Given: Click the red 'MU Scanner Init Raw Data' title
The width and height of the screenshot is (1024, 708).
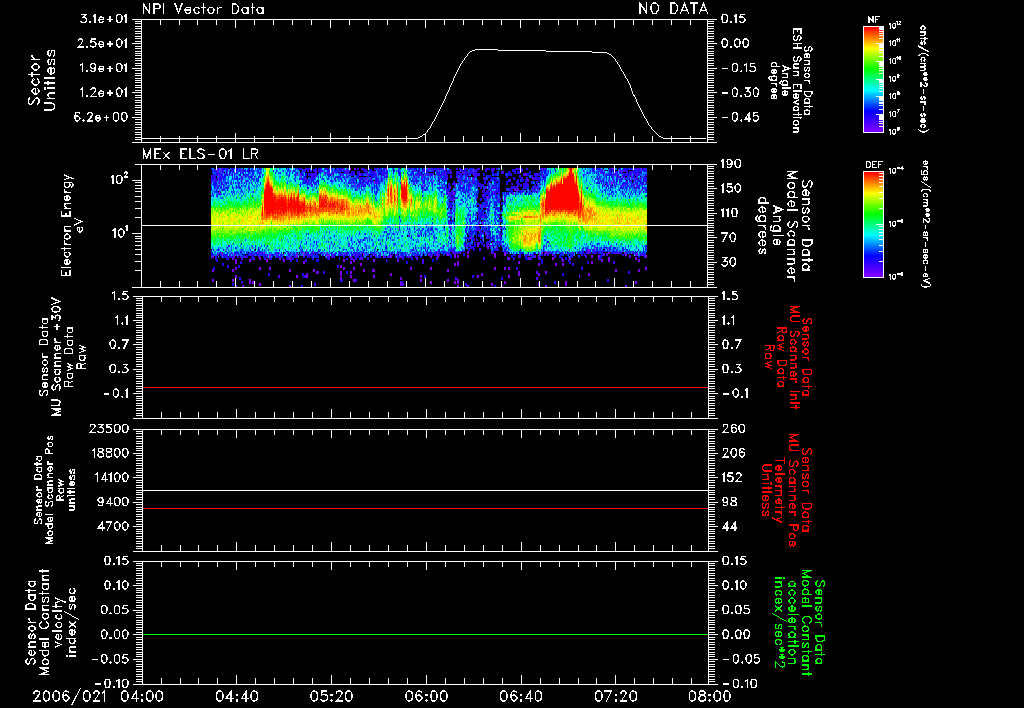Looking at the screenshot, I should click(x=788, y=357).
